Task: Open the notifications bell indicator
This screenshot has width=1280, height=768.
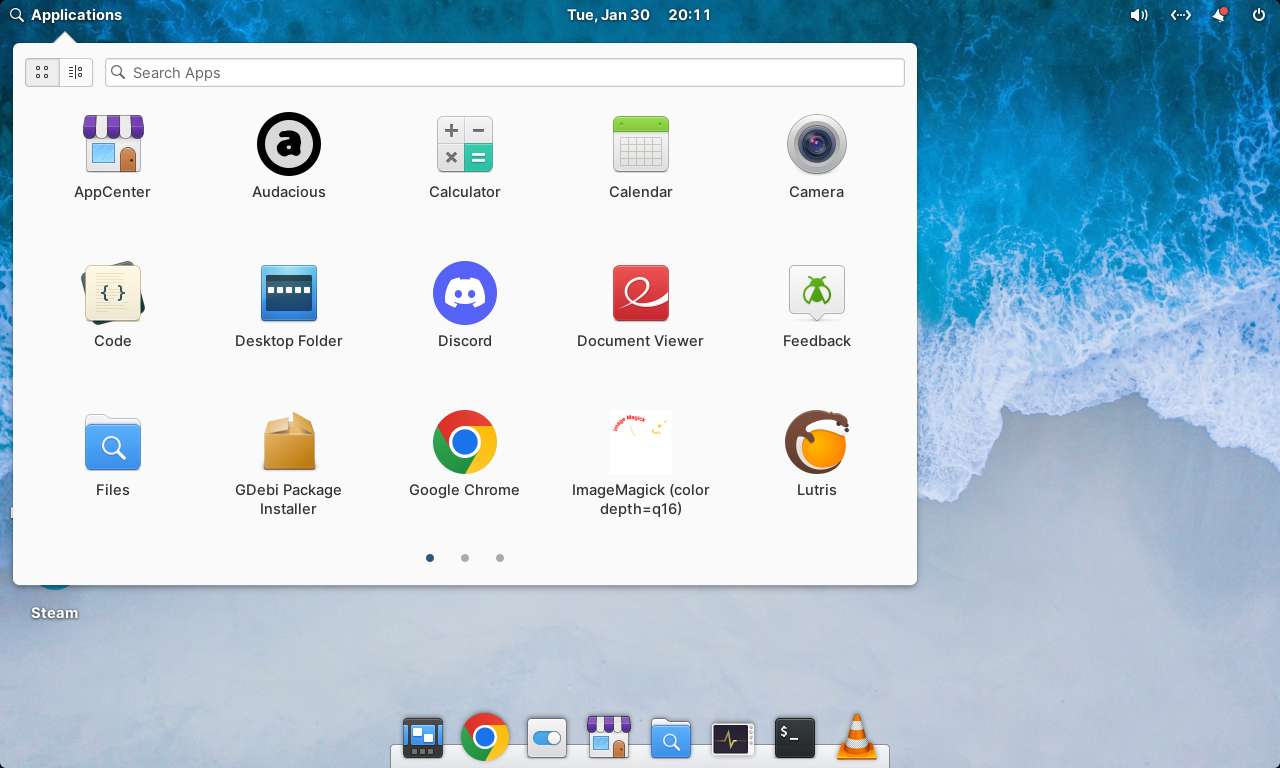Action: (x=1219, y=15)
